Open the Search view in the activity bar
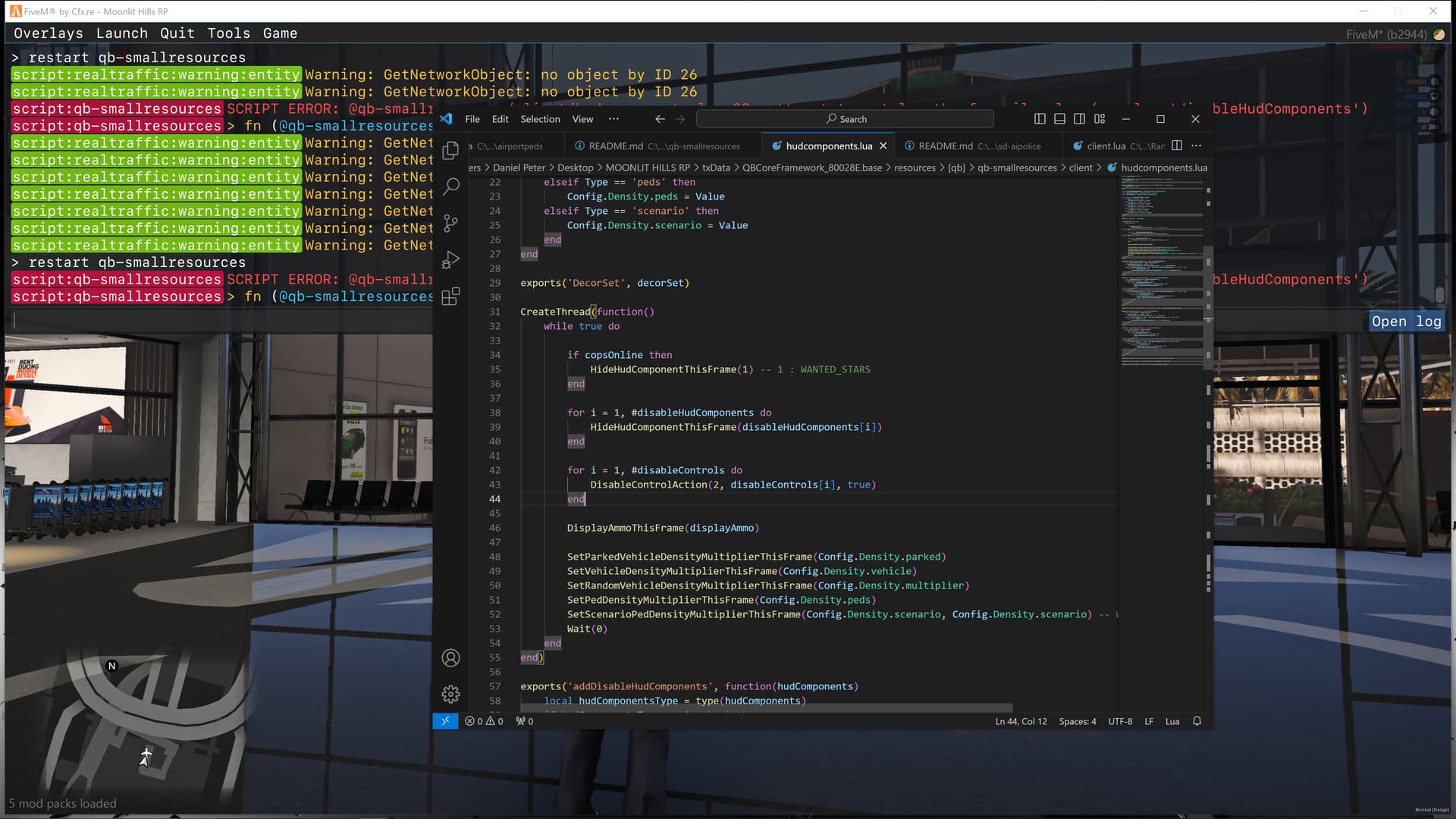Image resolution: width=1456 pixels, height=819 pixels. coord(450,187)
